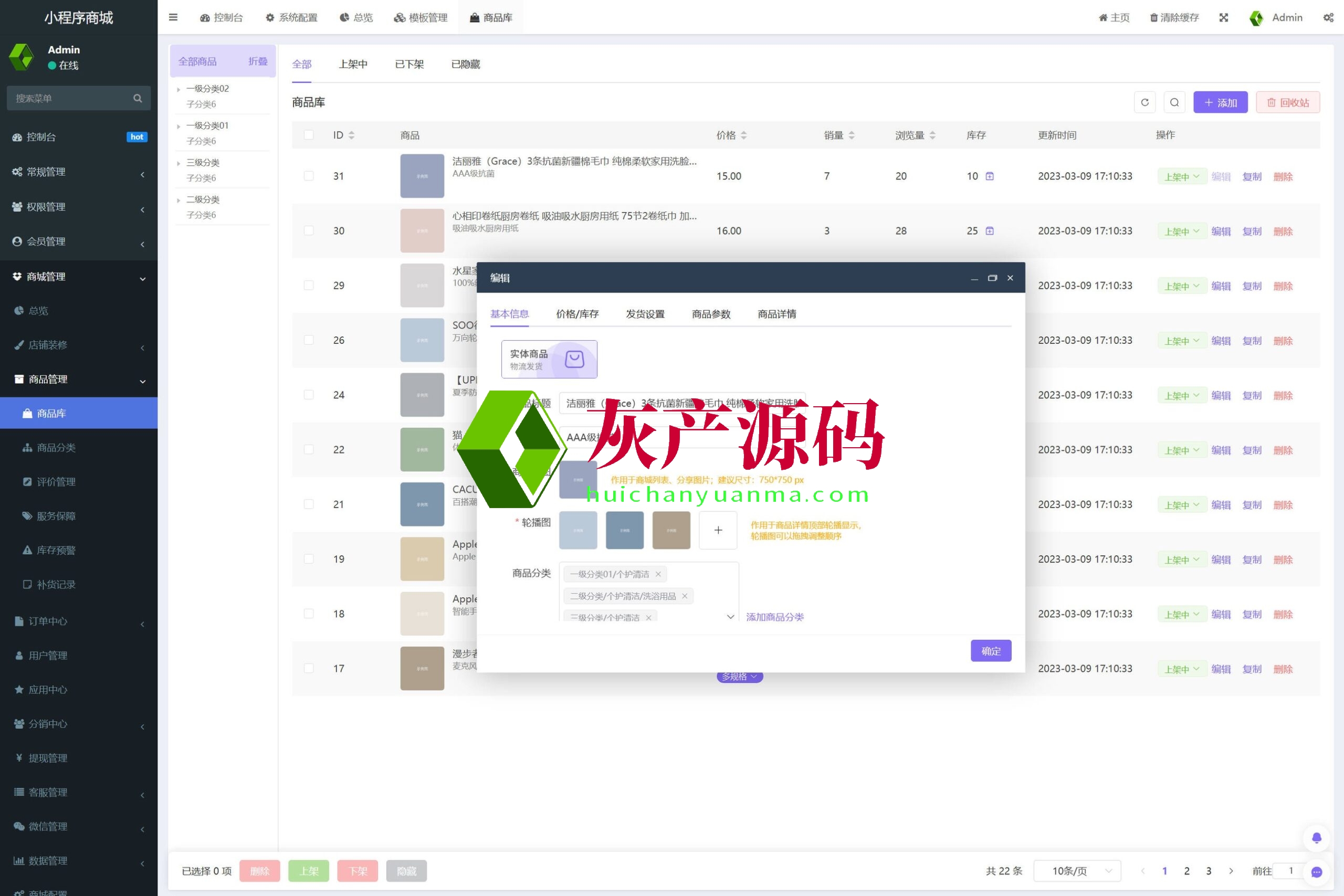This screenshot has width=1344, height=896.
Task: Click the refresh icon above product table
Action: tap(1144, 102)
